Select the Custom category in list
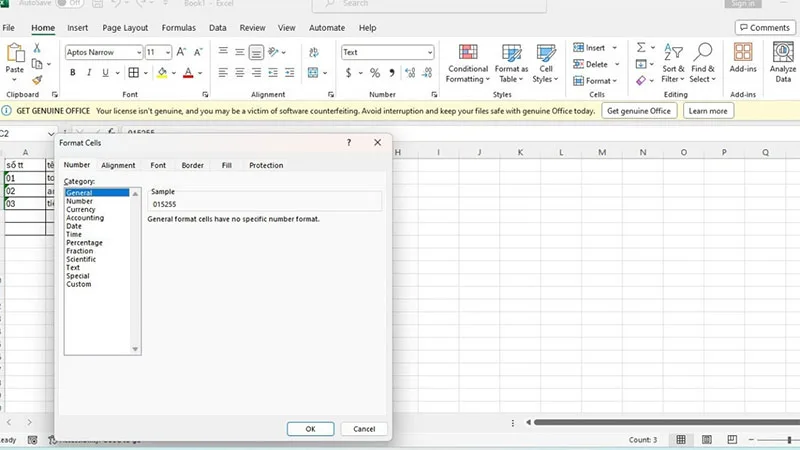 coord(79,284)
